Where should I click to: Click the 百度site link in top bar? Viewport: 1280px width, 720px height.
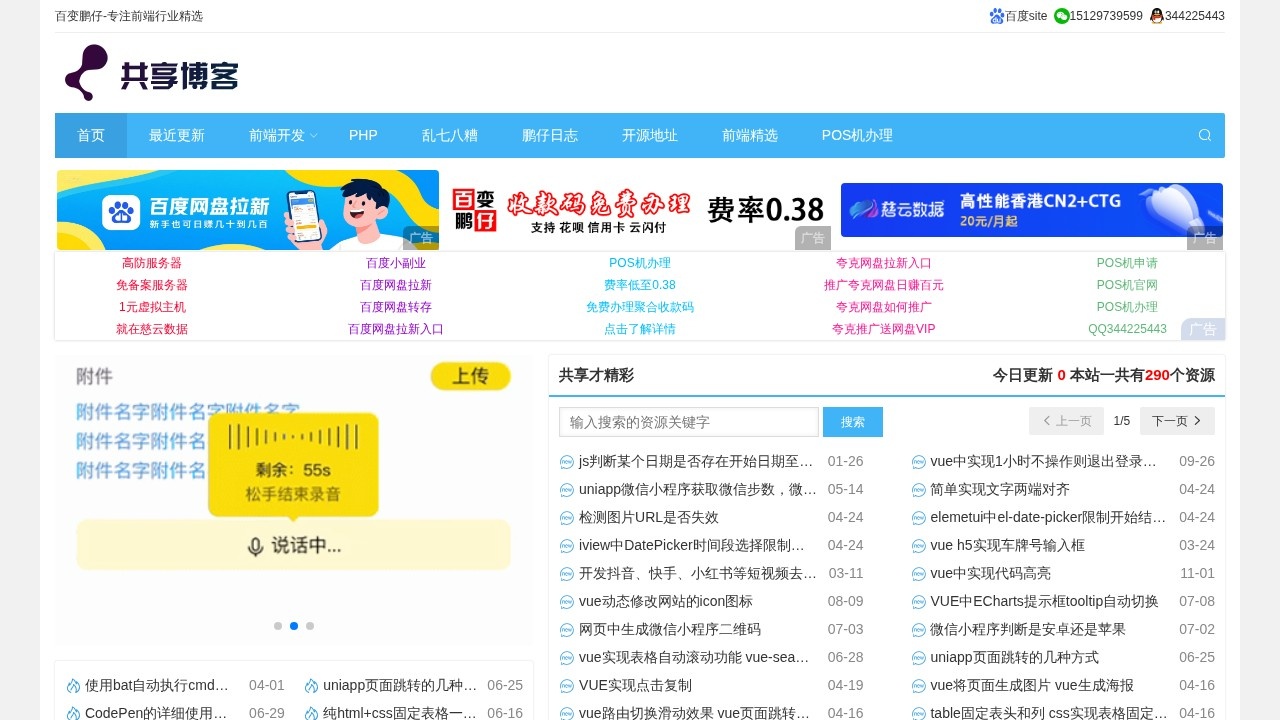[x=1026, y=16]
